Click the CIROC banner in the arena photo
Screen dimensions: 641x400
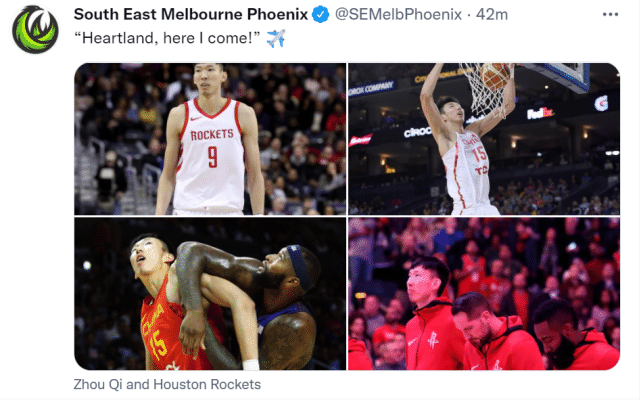tap(417, 132)
